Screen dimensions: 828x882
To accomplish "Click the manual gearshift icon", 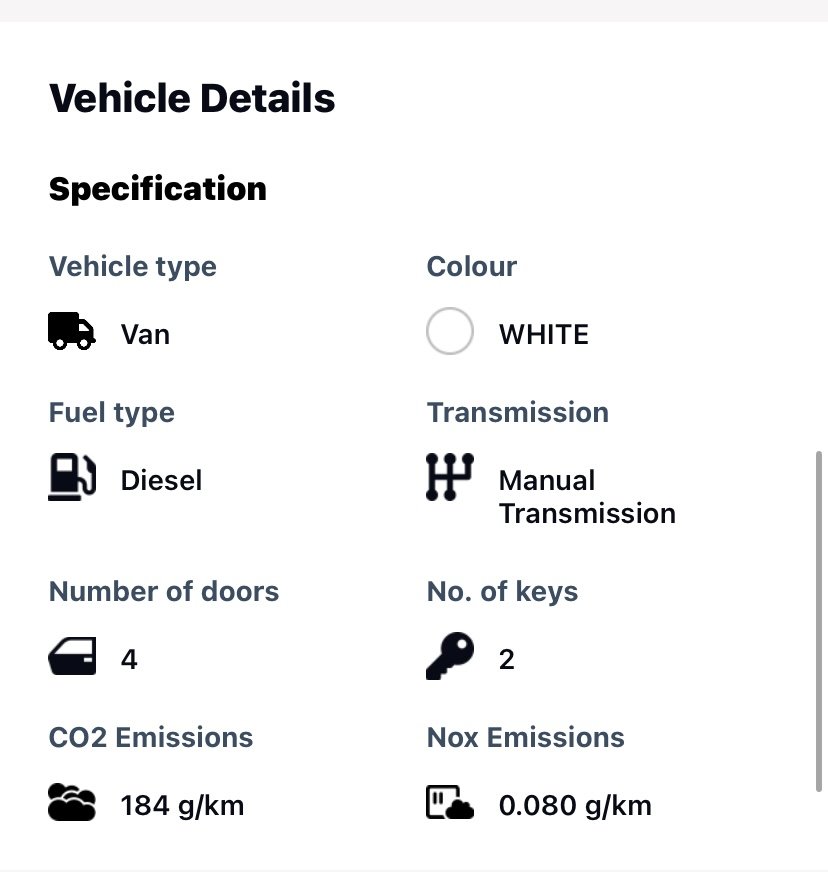I will click(x=449, y=477).
